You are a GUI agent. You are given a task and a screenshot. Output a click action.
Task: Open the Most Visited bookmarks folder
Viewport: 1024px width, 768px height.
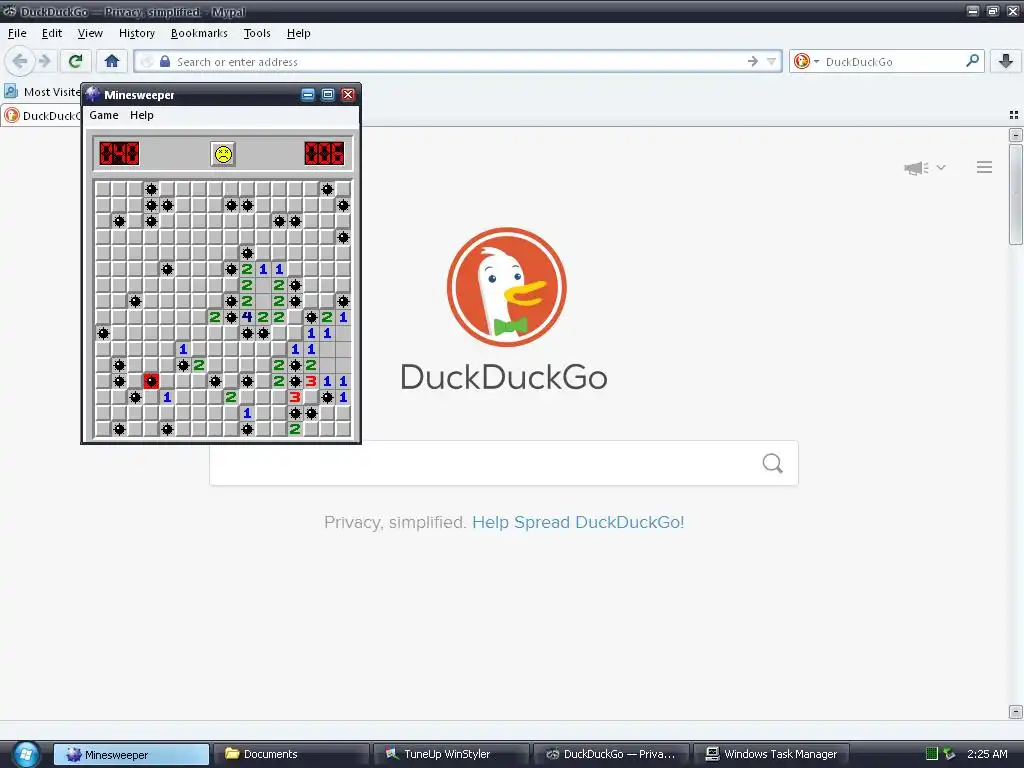coord(42,92)
